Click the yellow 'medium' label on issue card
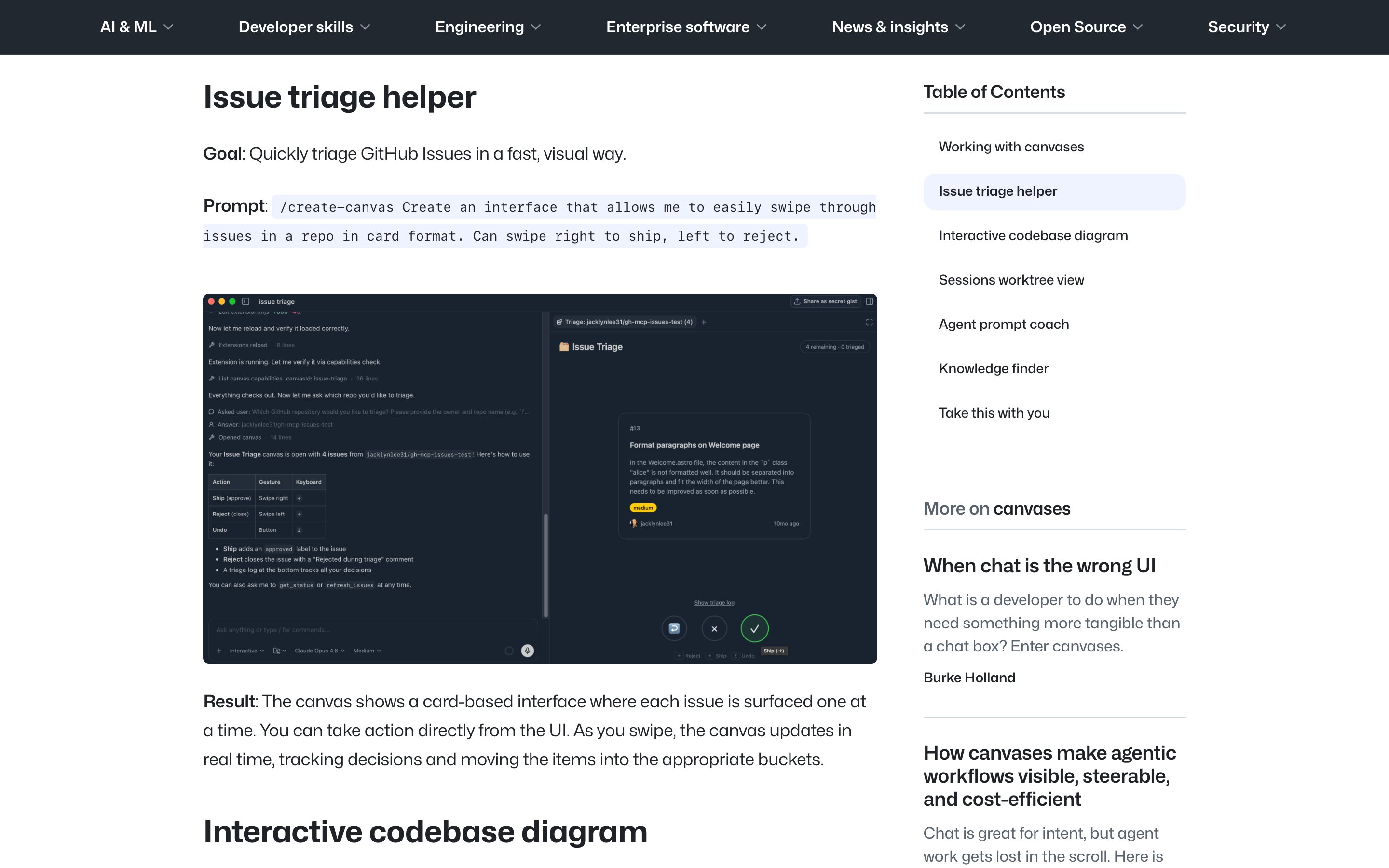The height and width of the screenshot is (868, 1389). [643, 508]
